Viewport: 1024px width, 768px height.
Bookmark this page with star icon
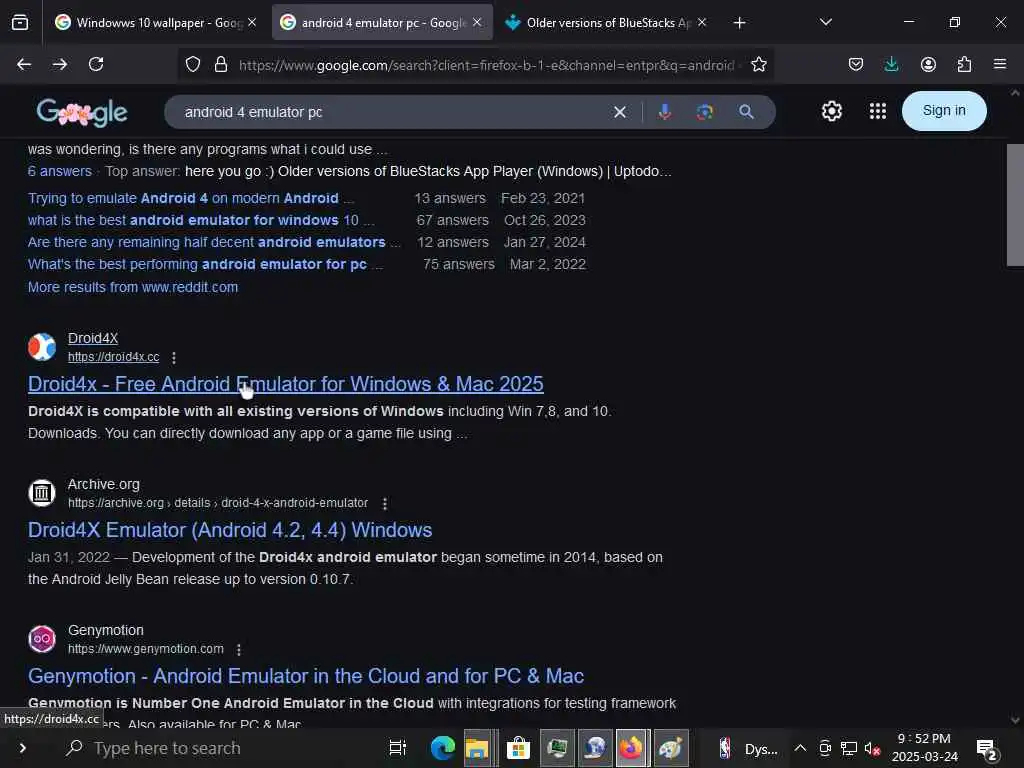(758, 65)
